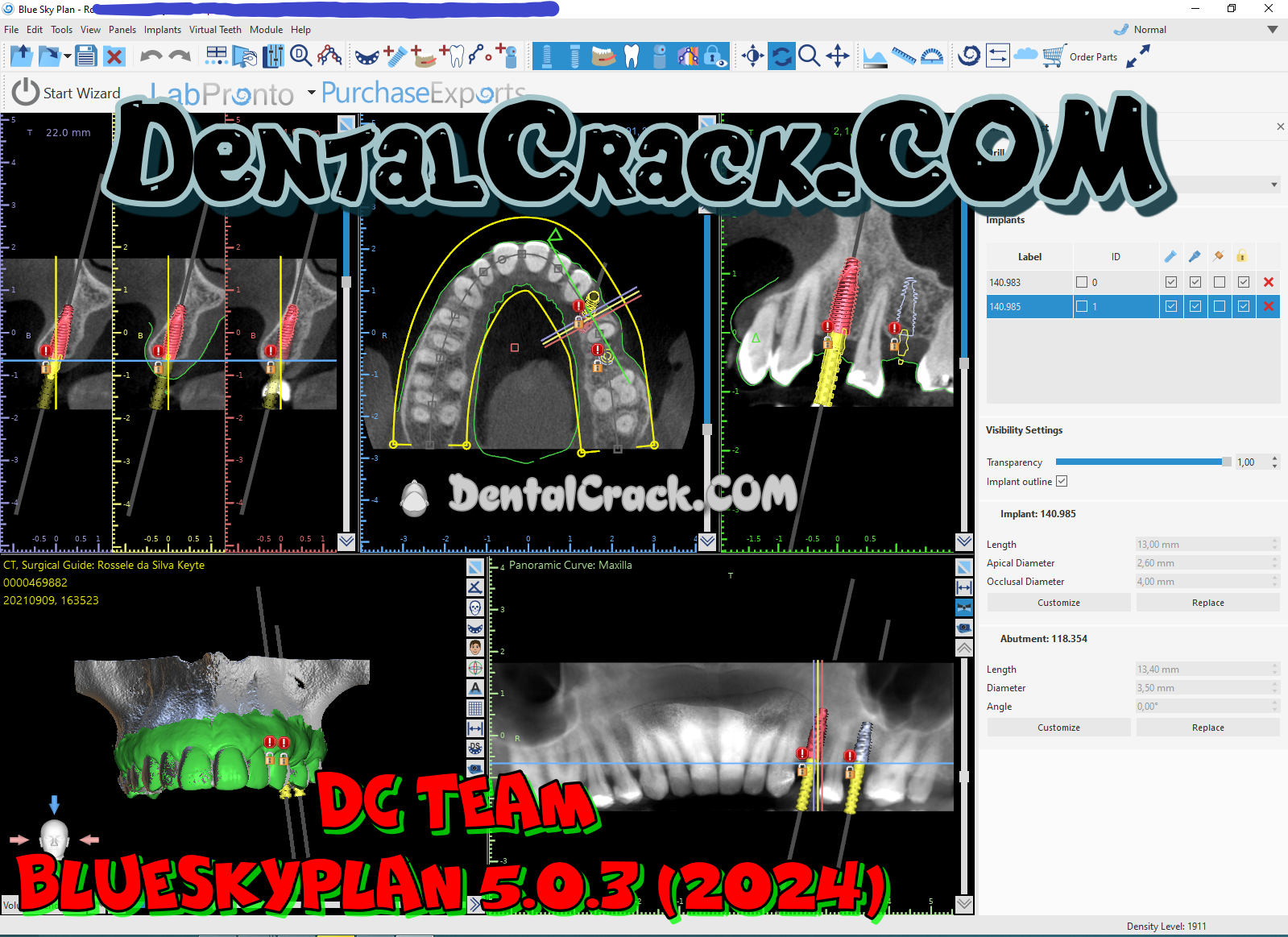Click the double chevron below cross-section view

346,541
